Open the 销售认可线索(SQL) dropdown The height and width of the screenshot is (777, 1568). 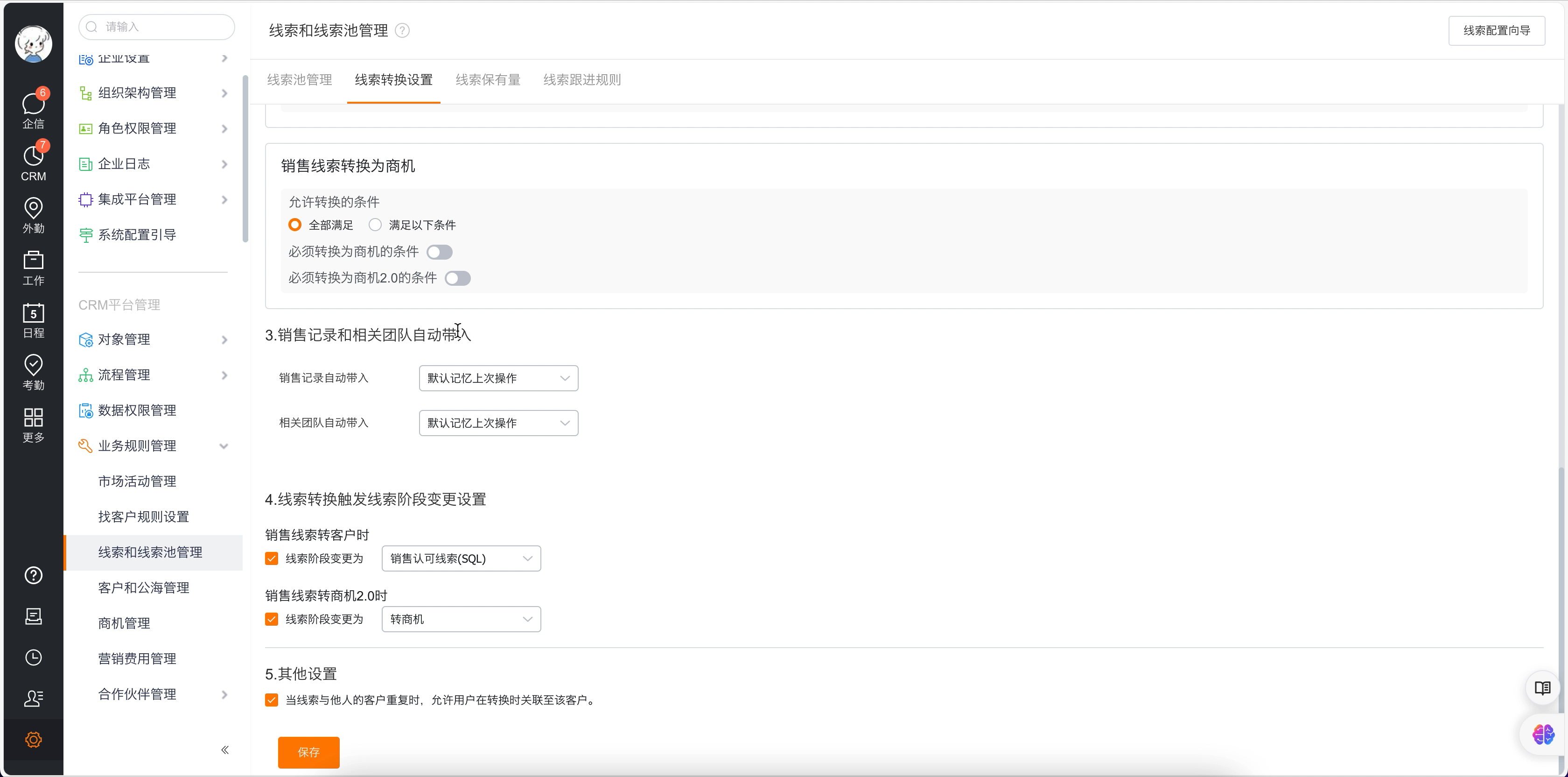[462, 558]
